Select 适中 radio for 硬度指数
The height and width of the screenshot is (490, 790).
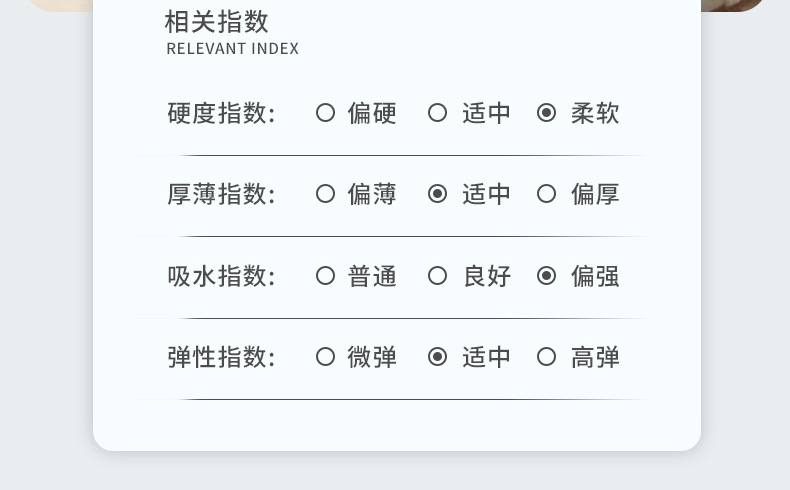tap(437, 113)
